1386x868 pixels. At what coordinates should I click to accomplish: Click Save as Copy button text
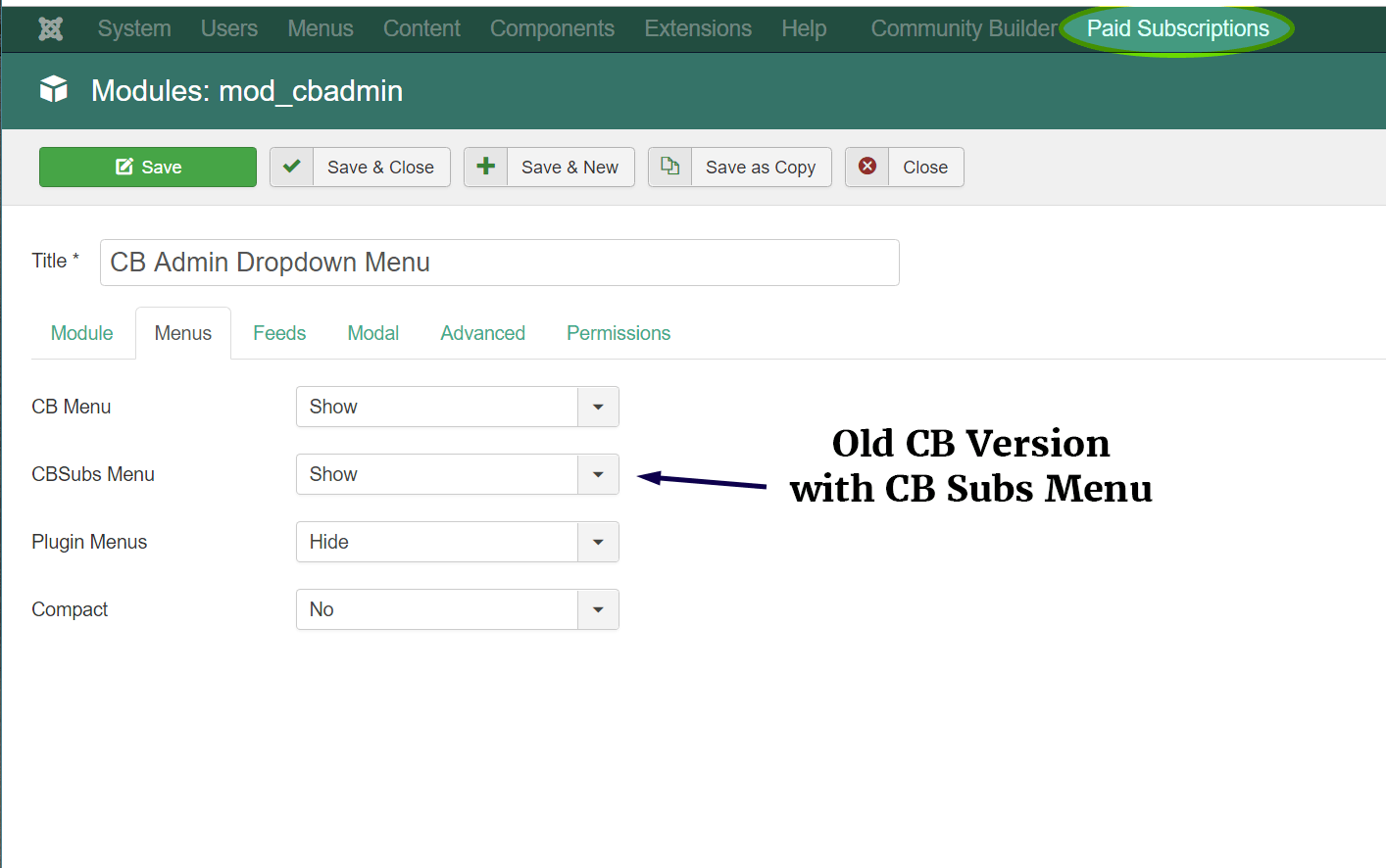[x=761, y=168]
